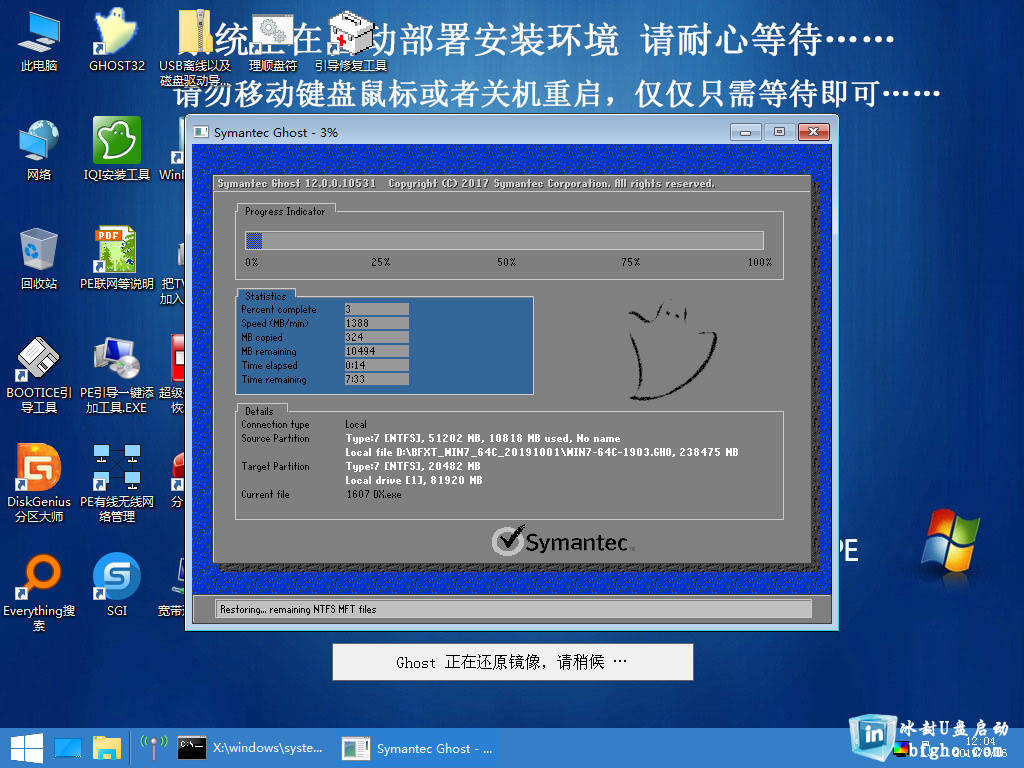Click the wireless network taskbar icon
This screenshot has height=768, width=1024.
(154, 748)
